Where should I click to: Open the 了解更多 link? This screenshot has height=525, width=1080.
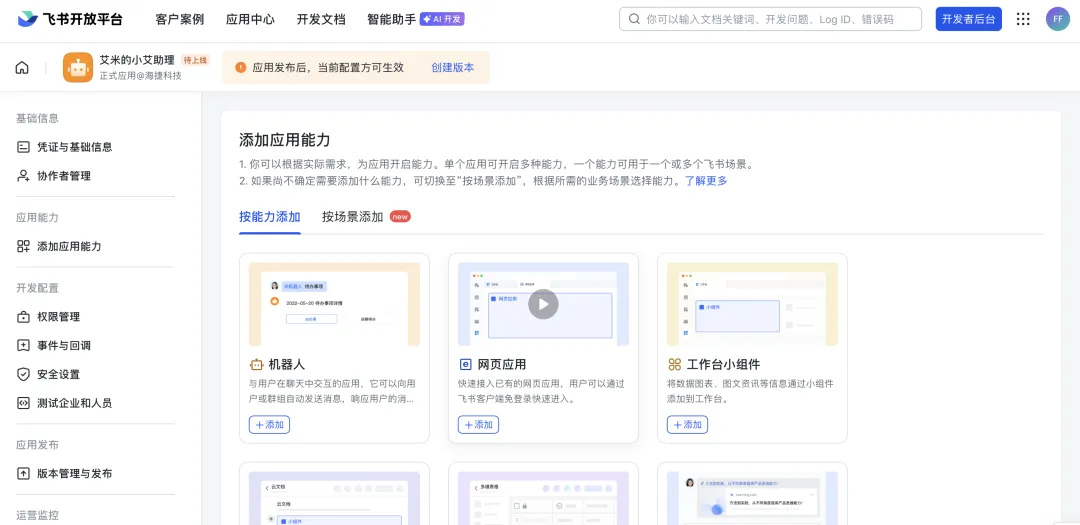click(x=706, y=181)
